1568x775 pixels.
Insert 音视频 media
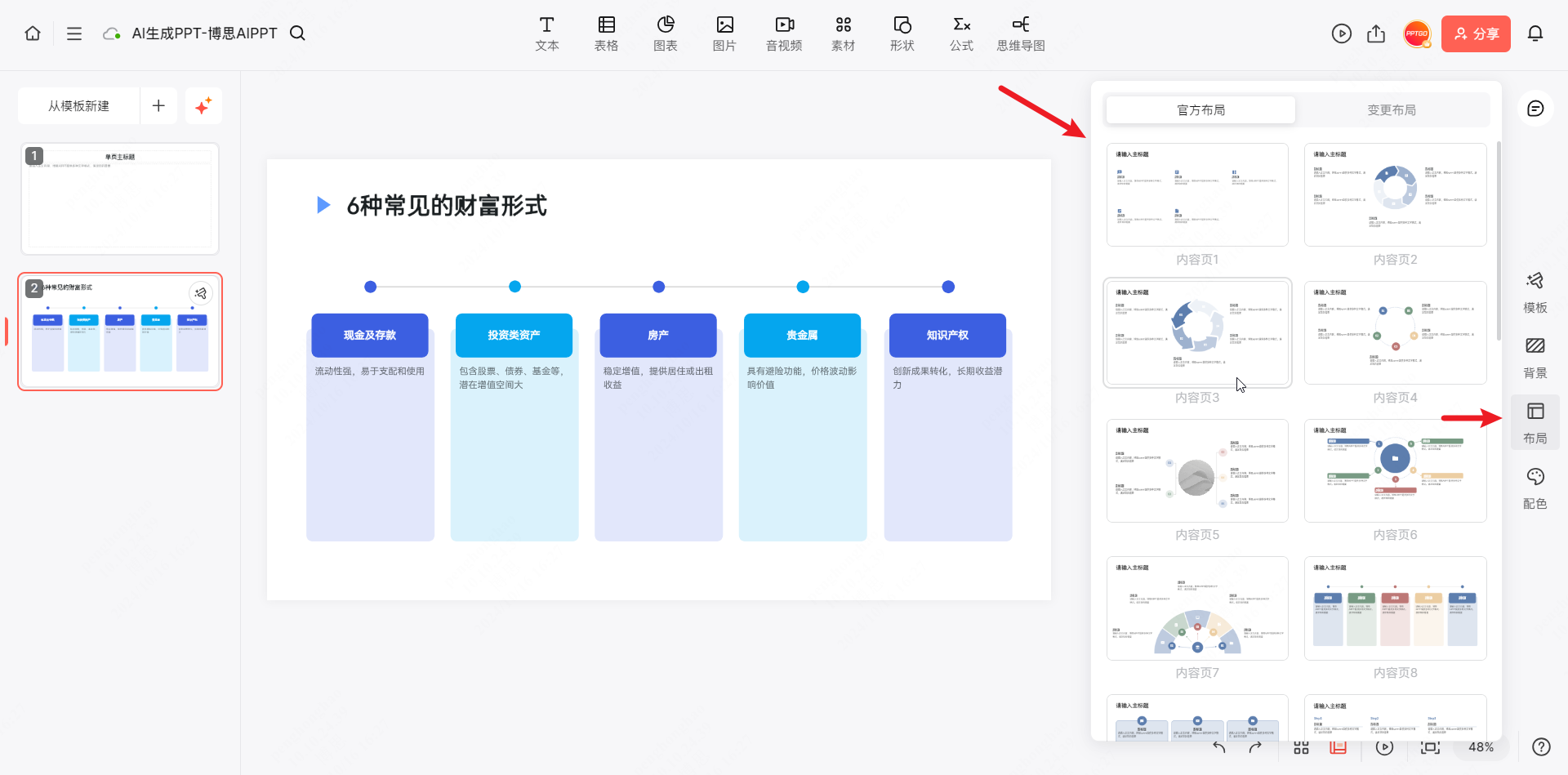pyautogui.click(x=784, y=34)
